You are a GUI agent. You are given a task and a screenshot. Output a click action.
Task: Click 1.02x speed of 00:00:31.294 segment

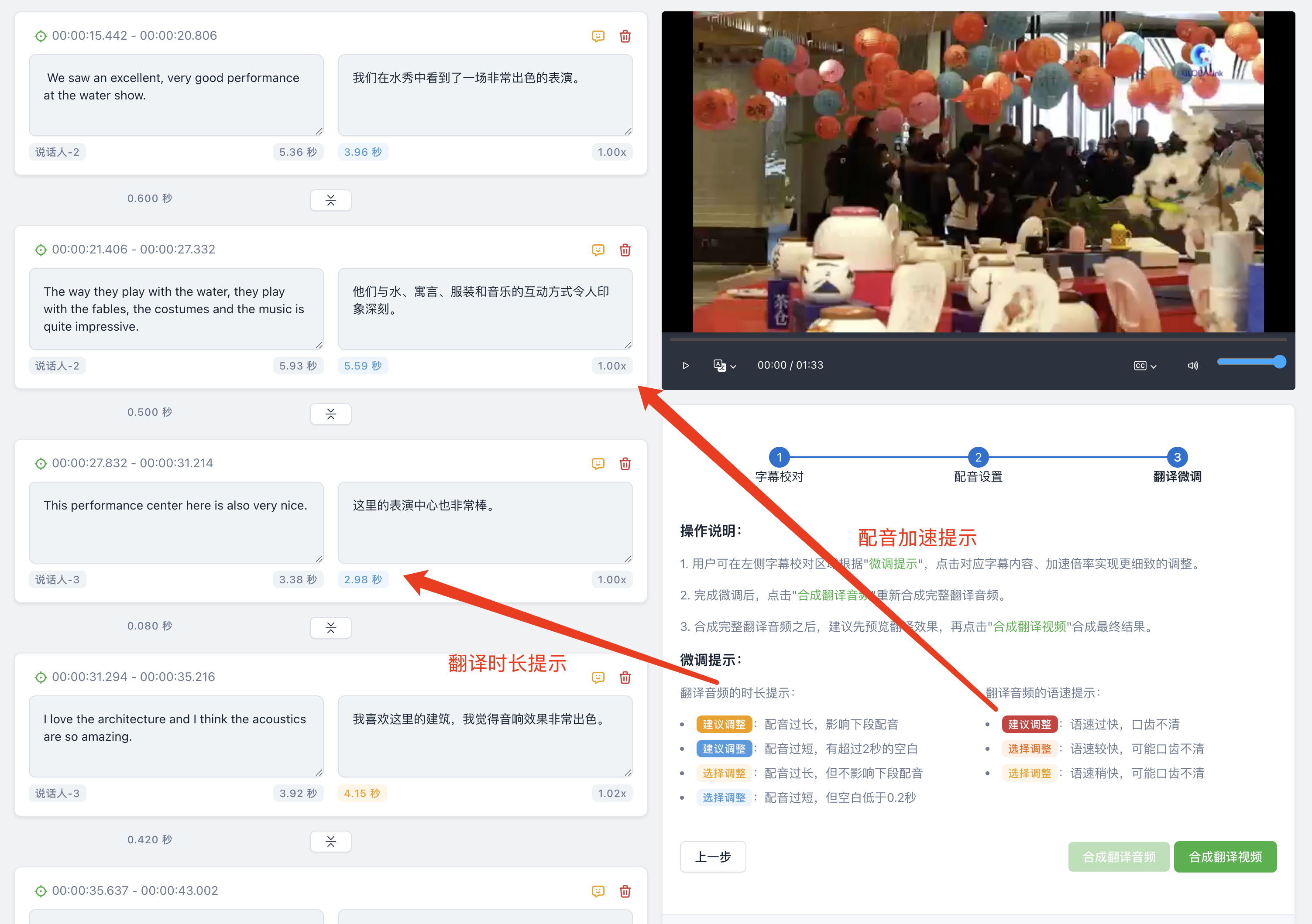611,793
